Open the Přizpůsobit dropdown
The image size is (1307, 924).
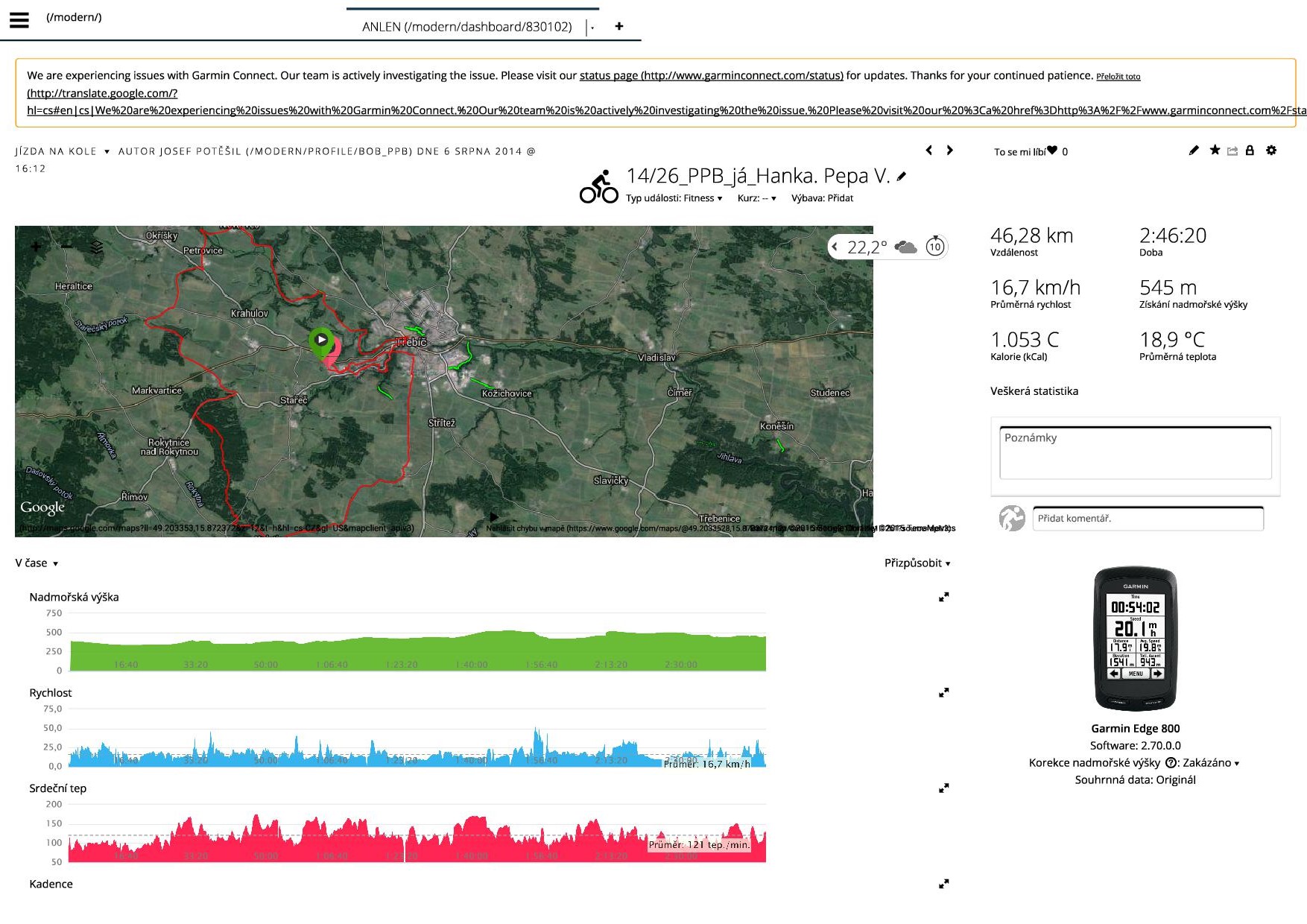pyautogui.click(x=917, y=563)
